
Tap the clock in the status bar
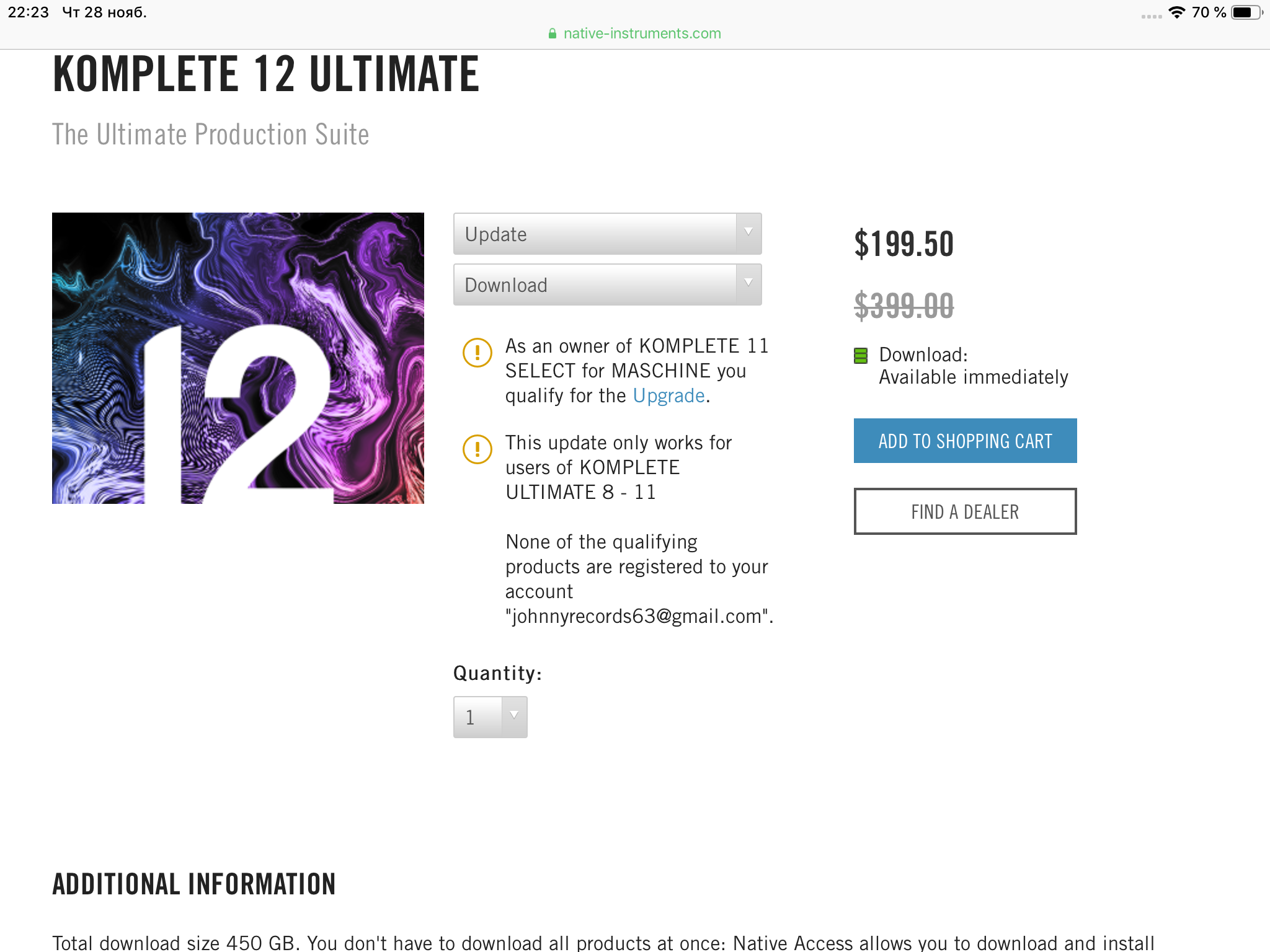(28, 12)
